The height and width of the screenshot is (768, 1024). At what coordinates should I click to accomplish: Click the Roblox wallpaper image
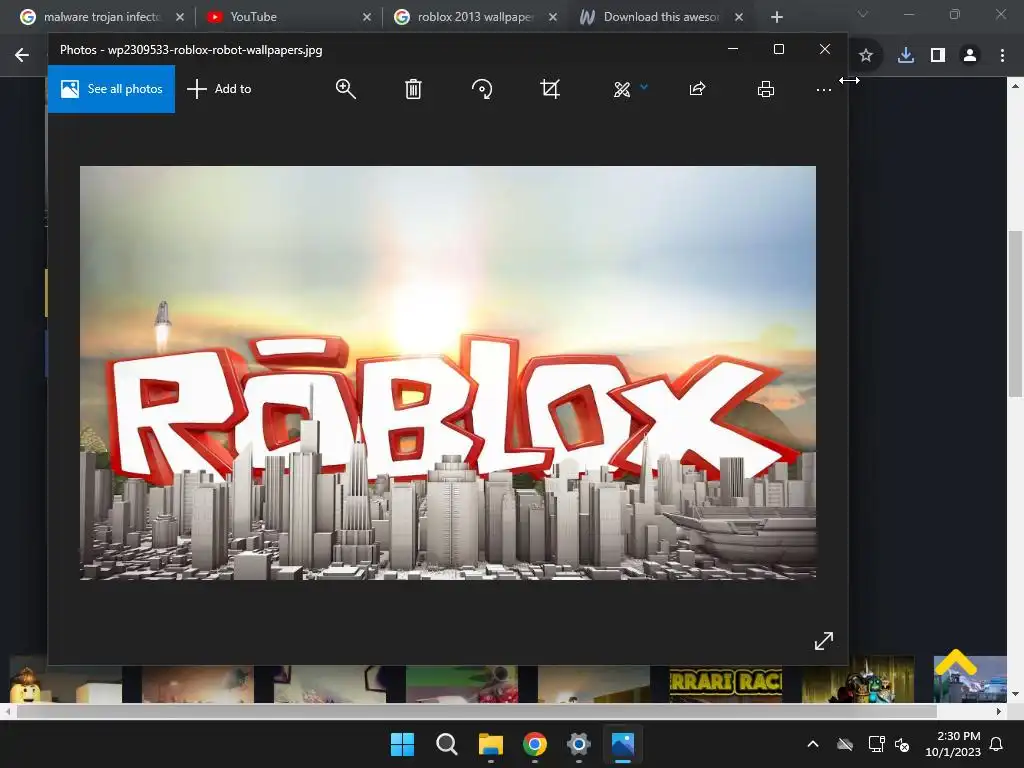tap(447, 372)
